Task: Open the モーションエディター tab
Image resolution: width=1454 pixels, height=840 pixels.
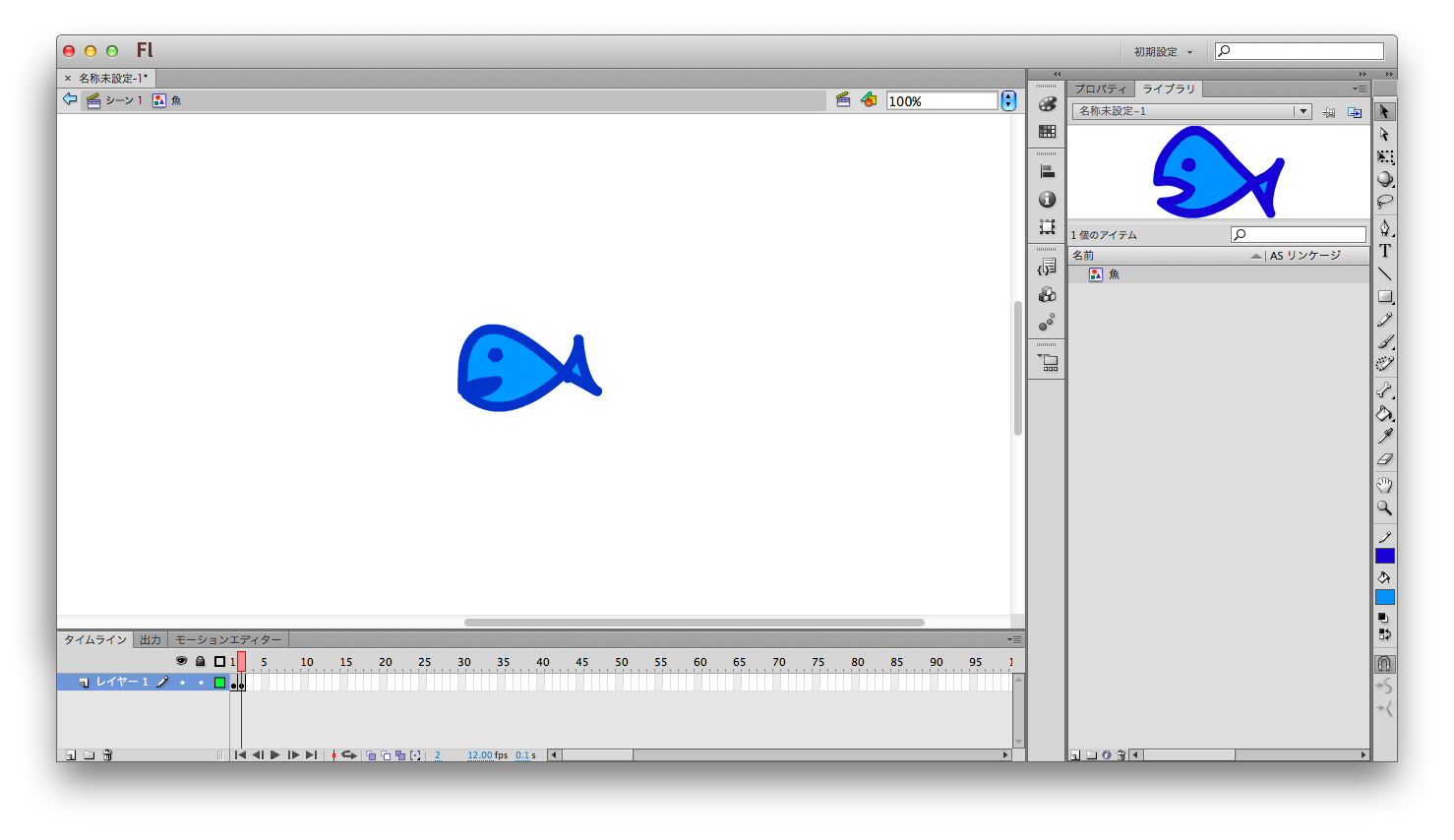Action: [x=228, y=640]
